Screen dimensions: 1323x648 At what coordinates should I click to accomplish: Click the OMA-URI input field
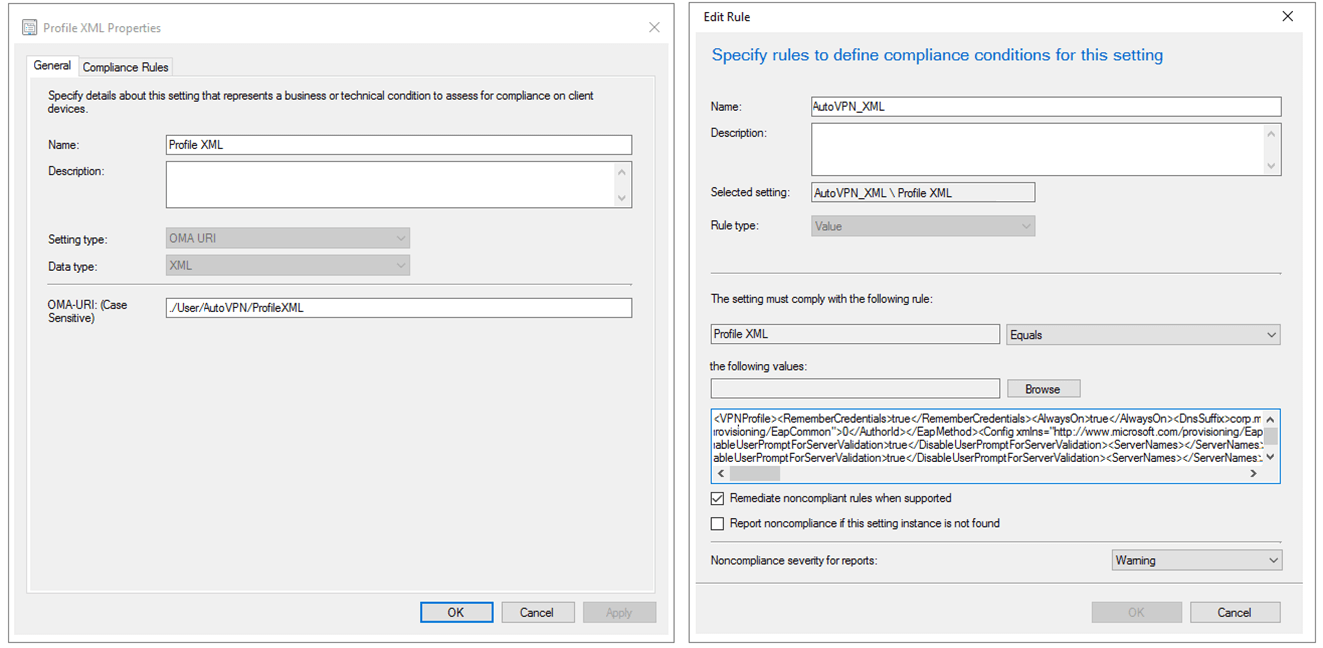coord(398,307)
